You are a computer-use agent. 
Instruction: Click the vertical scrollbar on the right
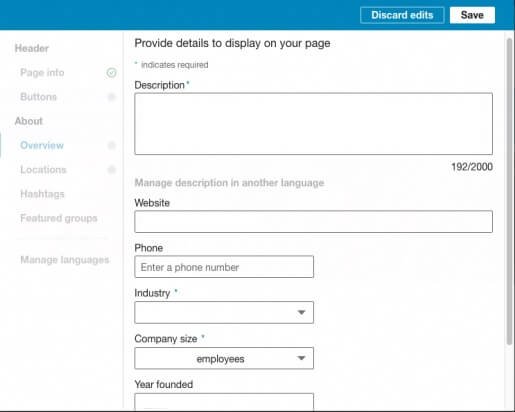(509, 192)
